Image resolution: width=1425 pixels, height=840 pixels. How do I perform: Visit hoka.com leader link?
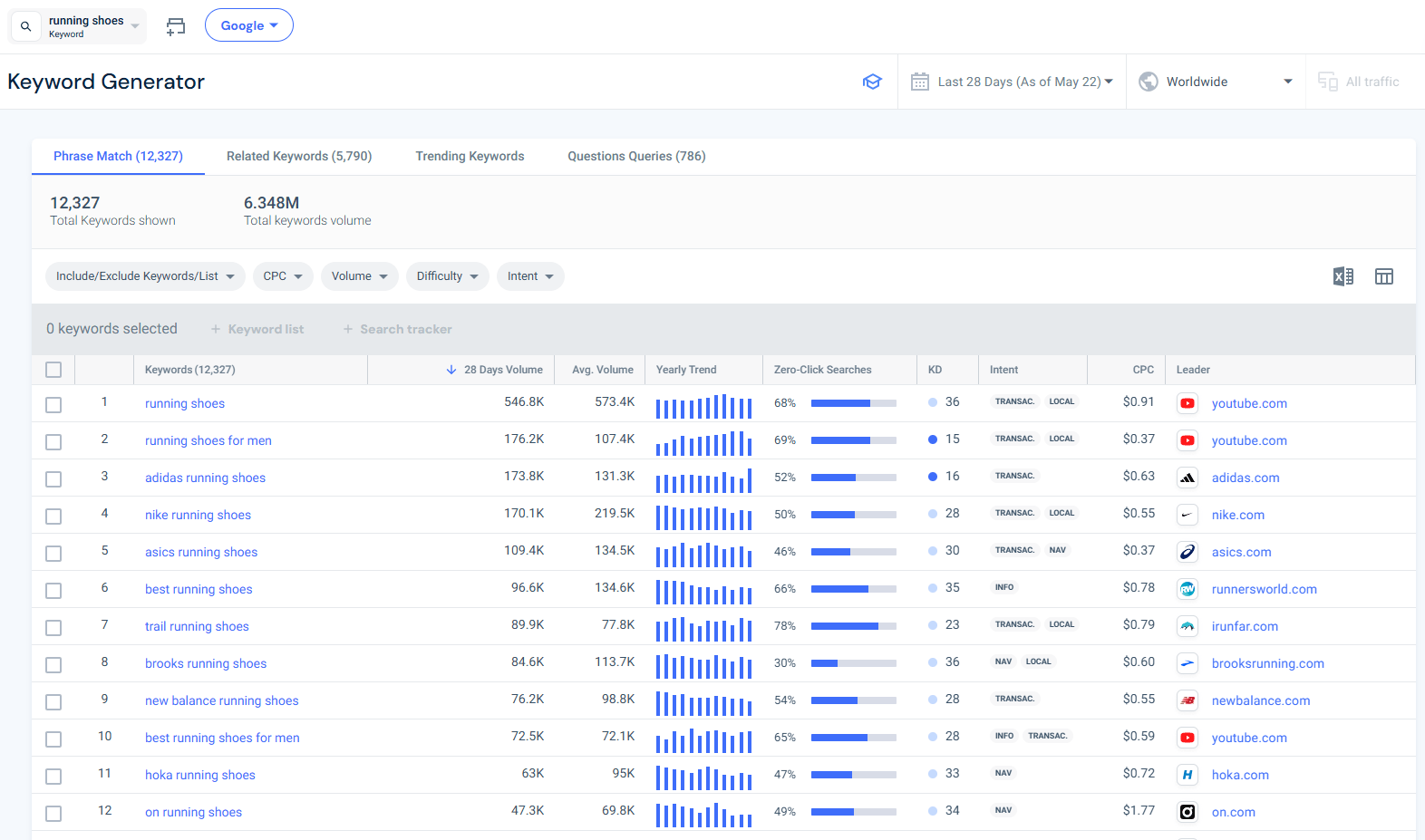click(x=1240, y=775)
